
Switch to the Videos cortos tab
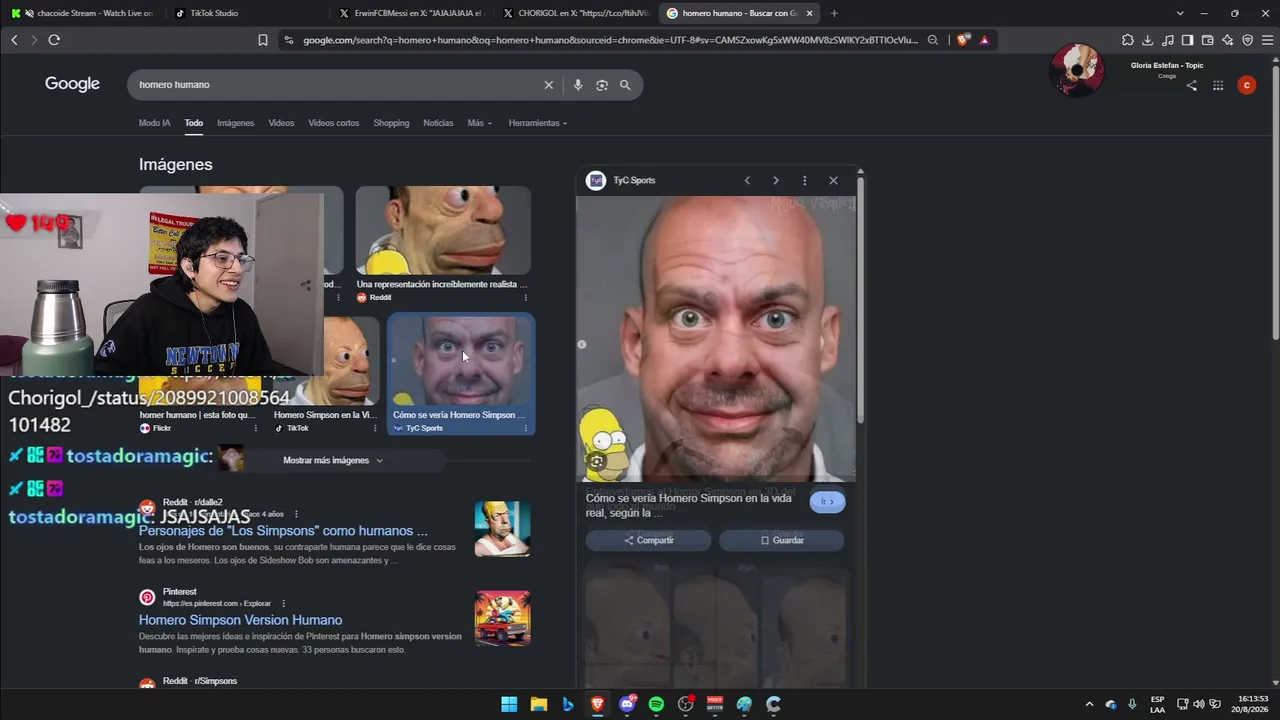pyautogui.click(x=334, y=123)
